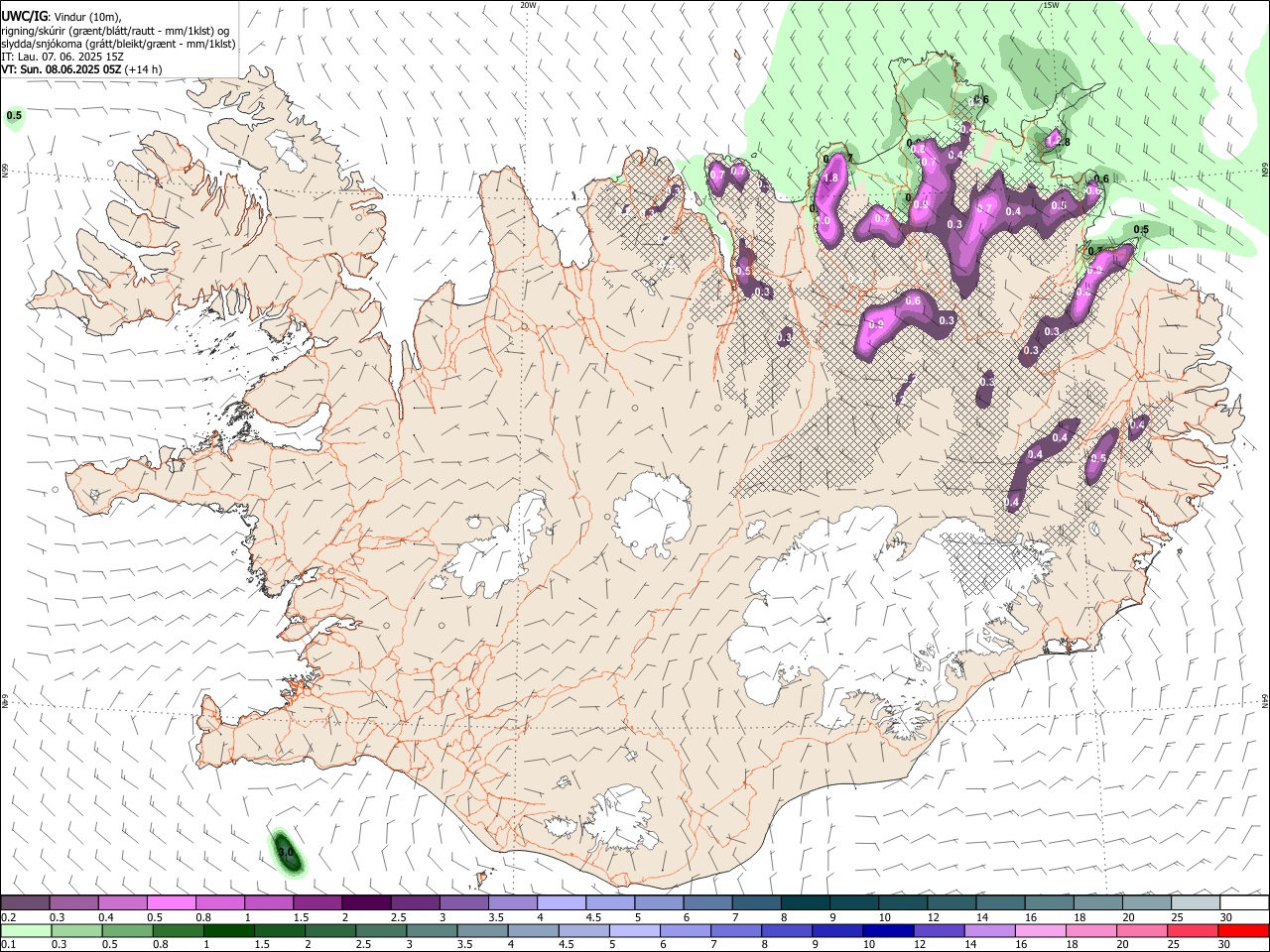
Task: Click the palest green 0.1–0.3 rain legend swatch
Action: click(x=26, y=930)
